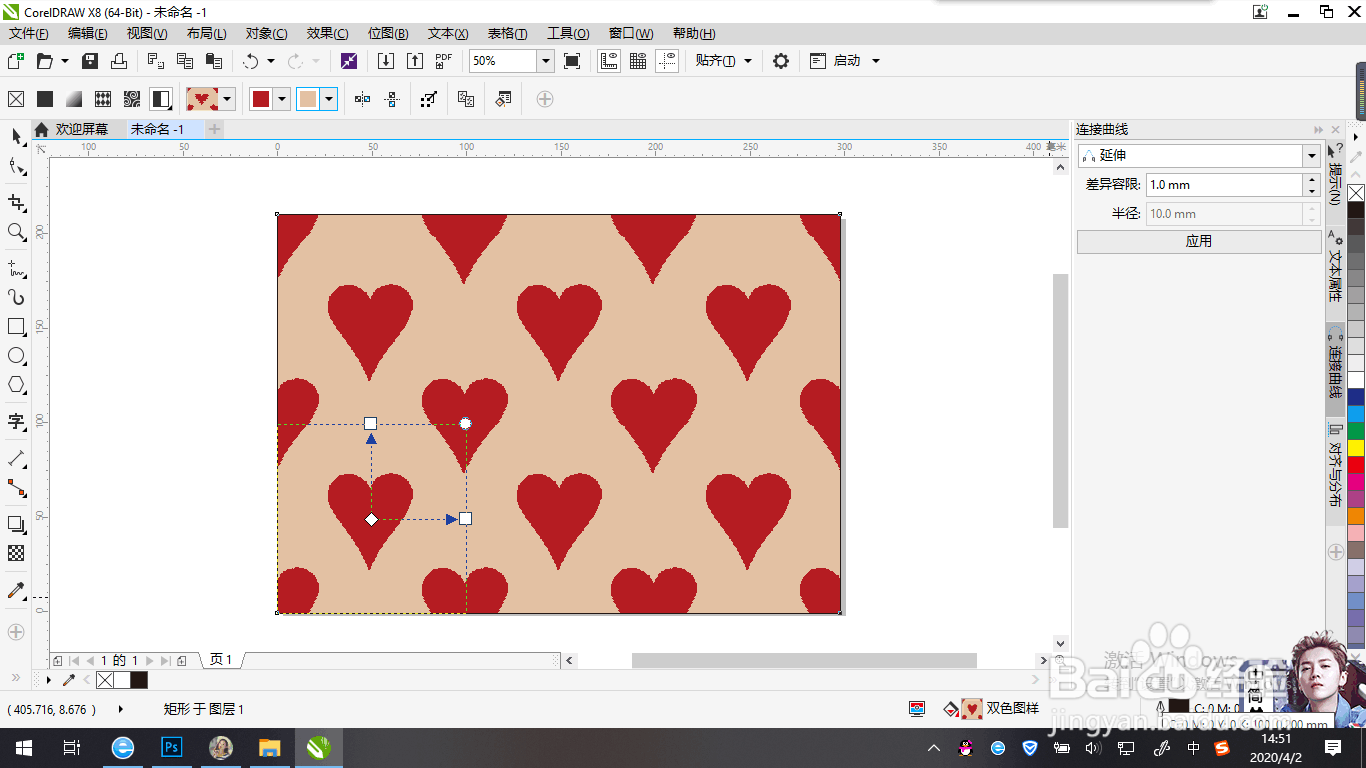Toggle show guidelines
The image size is (1366, 768).
pyautogui.click(x=667, y=61)
